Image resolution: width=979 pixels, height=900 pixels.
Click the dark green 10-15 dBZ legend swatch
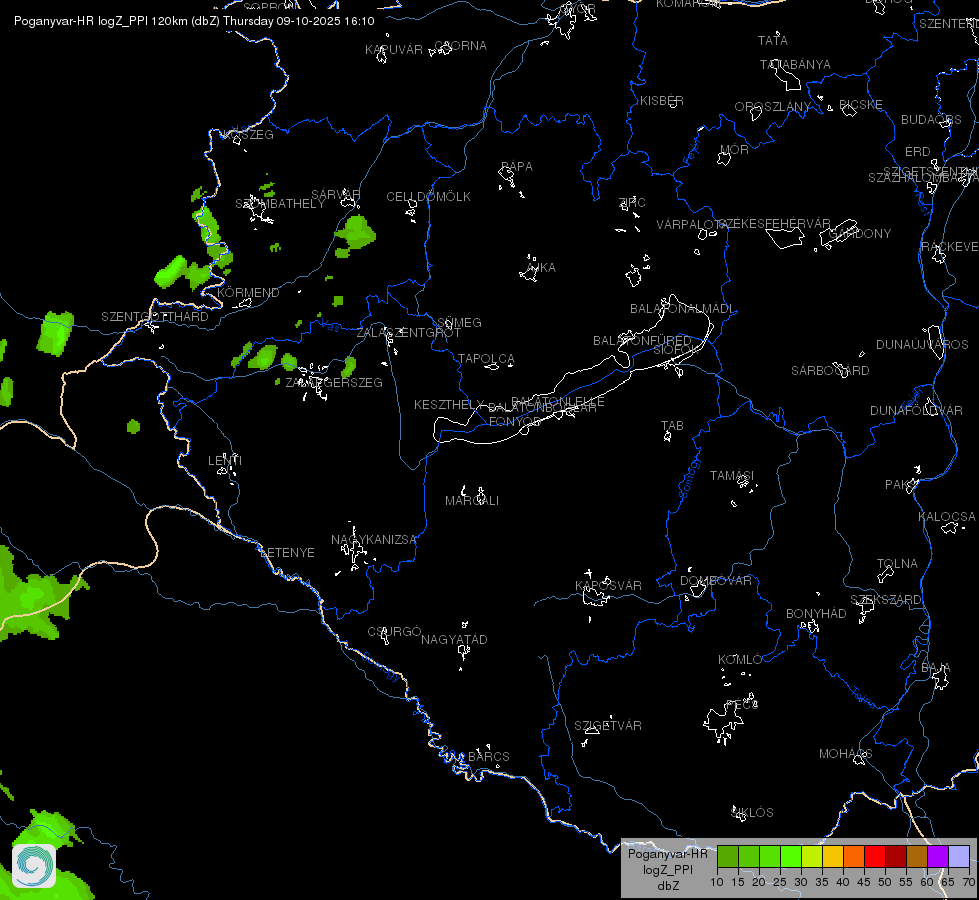pos(728,856)
